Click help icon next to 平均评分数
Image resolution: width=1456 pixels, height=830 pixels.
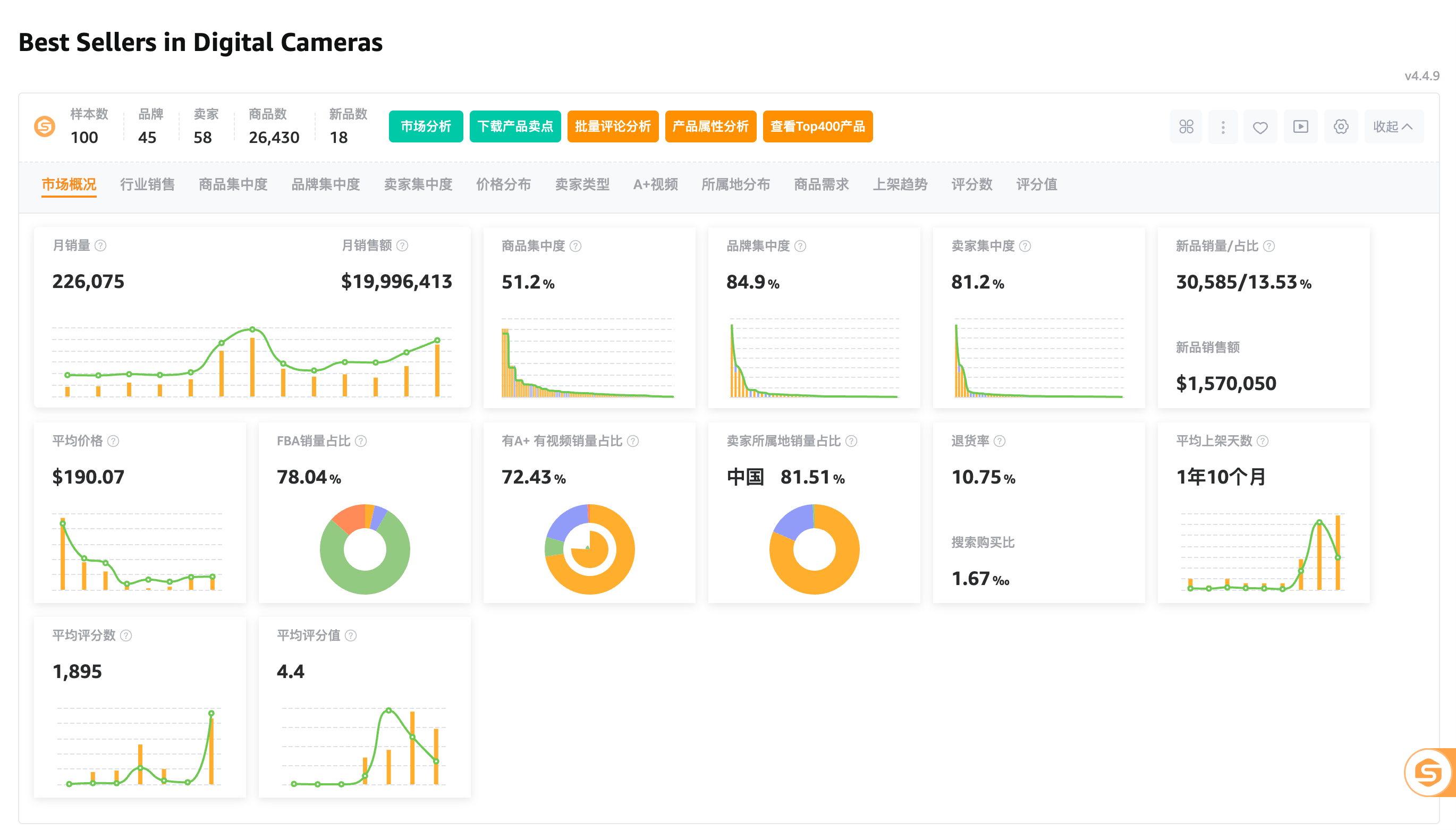(x=126, y=636)
